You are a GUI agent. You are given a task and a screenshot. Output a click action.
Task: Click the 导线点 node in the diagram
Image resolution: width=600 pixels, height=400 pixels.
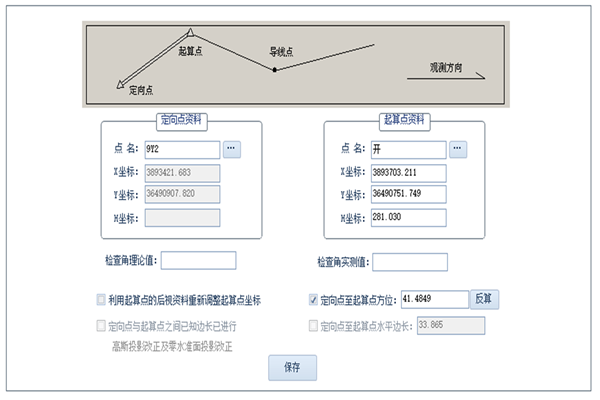coord(274,70)
